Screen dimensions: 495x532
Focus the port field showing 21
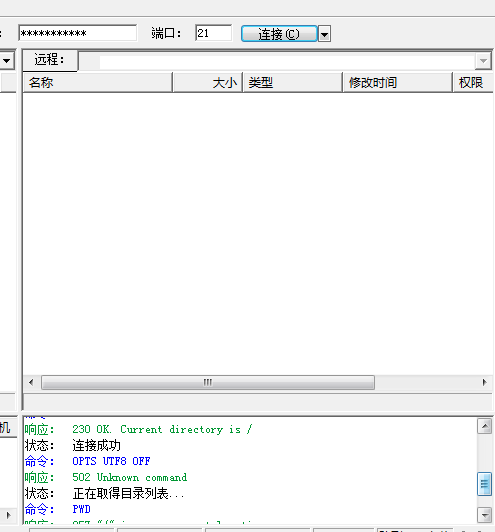pyautogui.click(x=213, y=33)
